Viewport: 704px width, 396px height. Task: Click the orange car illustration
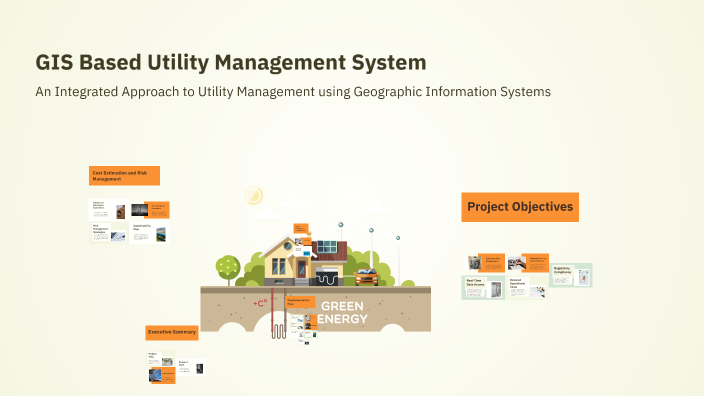pos(367,277)
